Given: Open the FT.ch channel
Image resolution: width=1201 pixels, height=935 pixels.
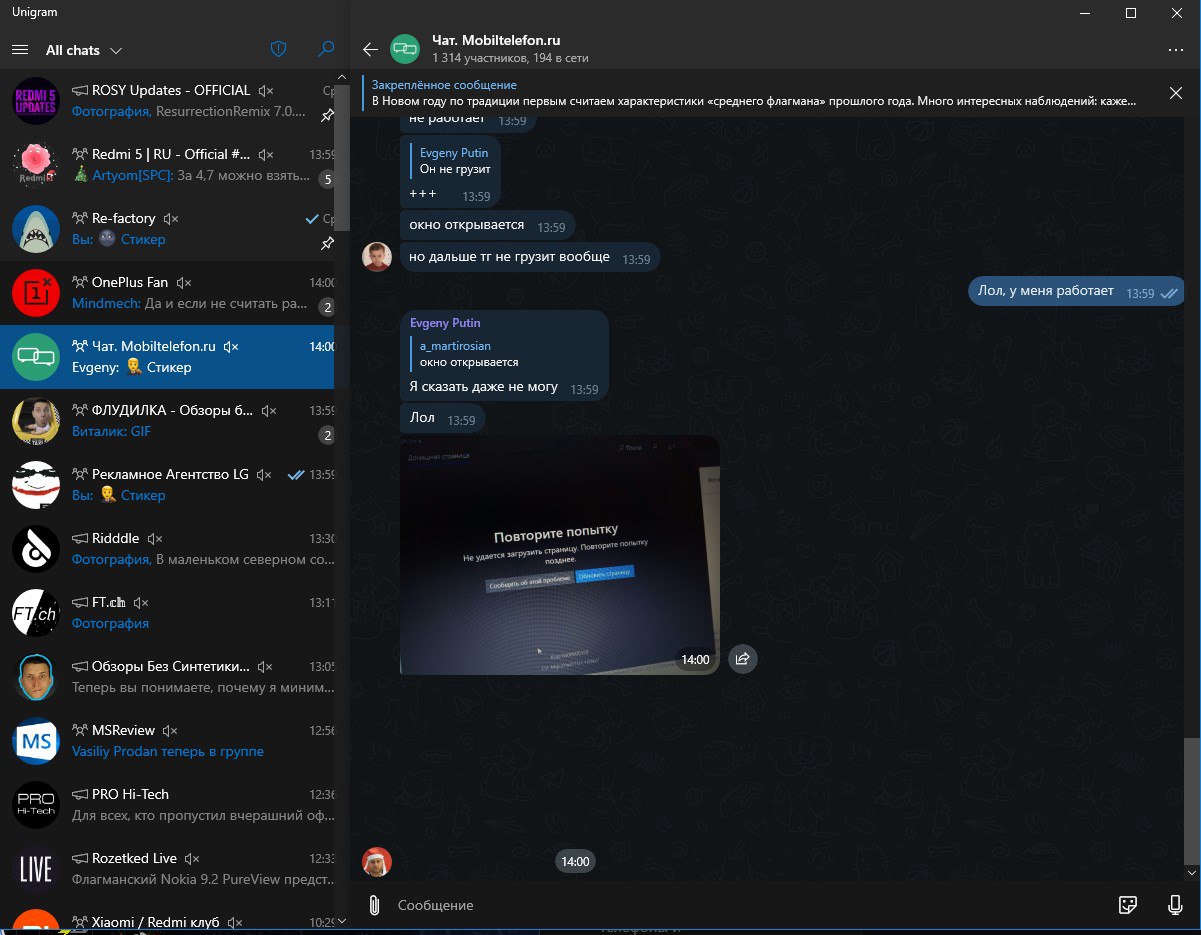Looking at the screenshot, I should [168, 613].
